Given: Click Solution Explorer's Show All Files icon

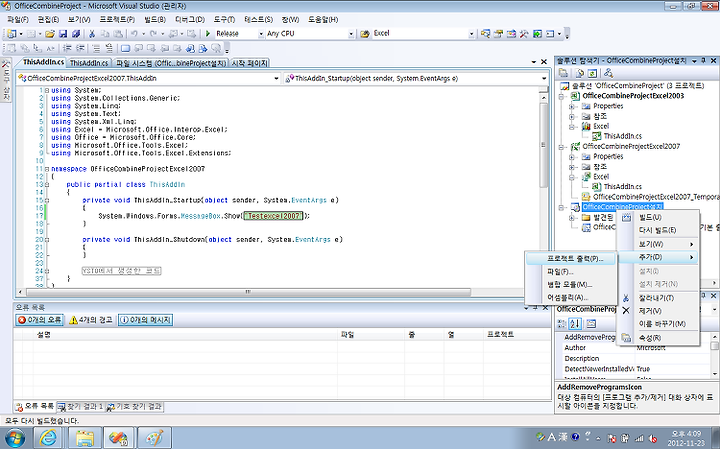Looking at the screenshot, I should 579,73.
